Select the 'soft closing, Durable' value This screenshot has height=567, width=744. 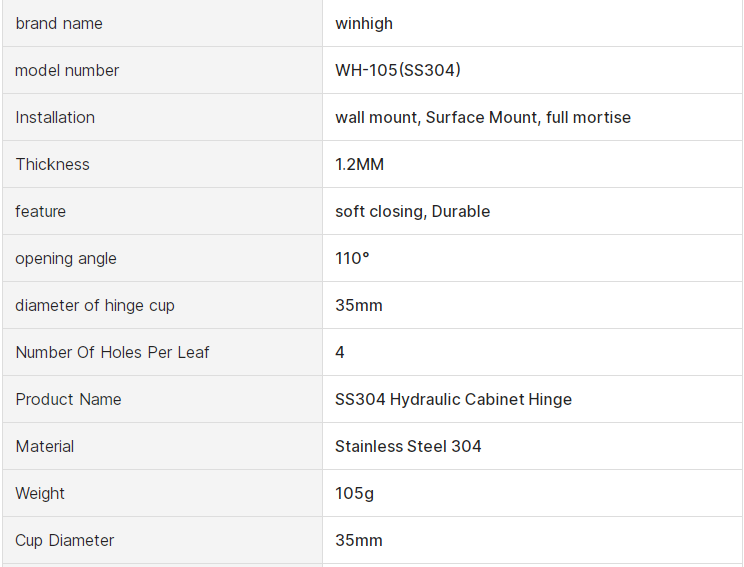(x=412, y=211)
